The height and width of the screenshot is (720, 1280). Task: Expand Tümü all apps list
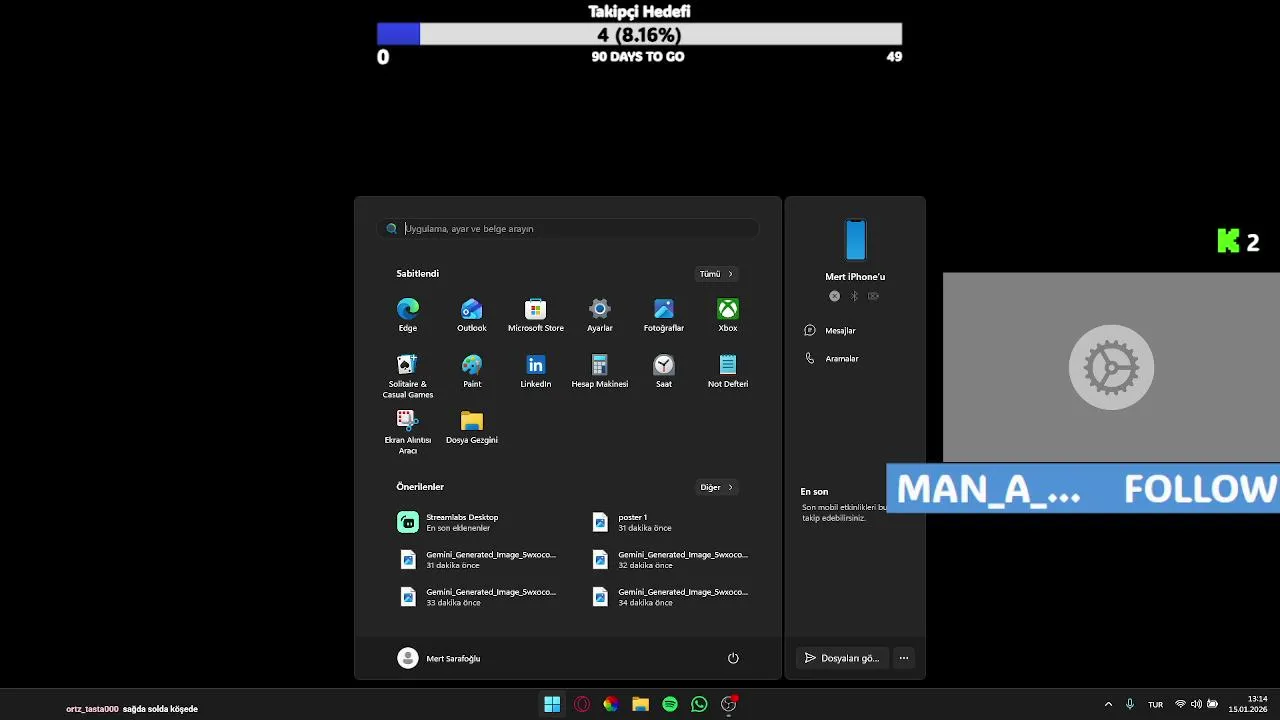717,274
